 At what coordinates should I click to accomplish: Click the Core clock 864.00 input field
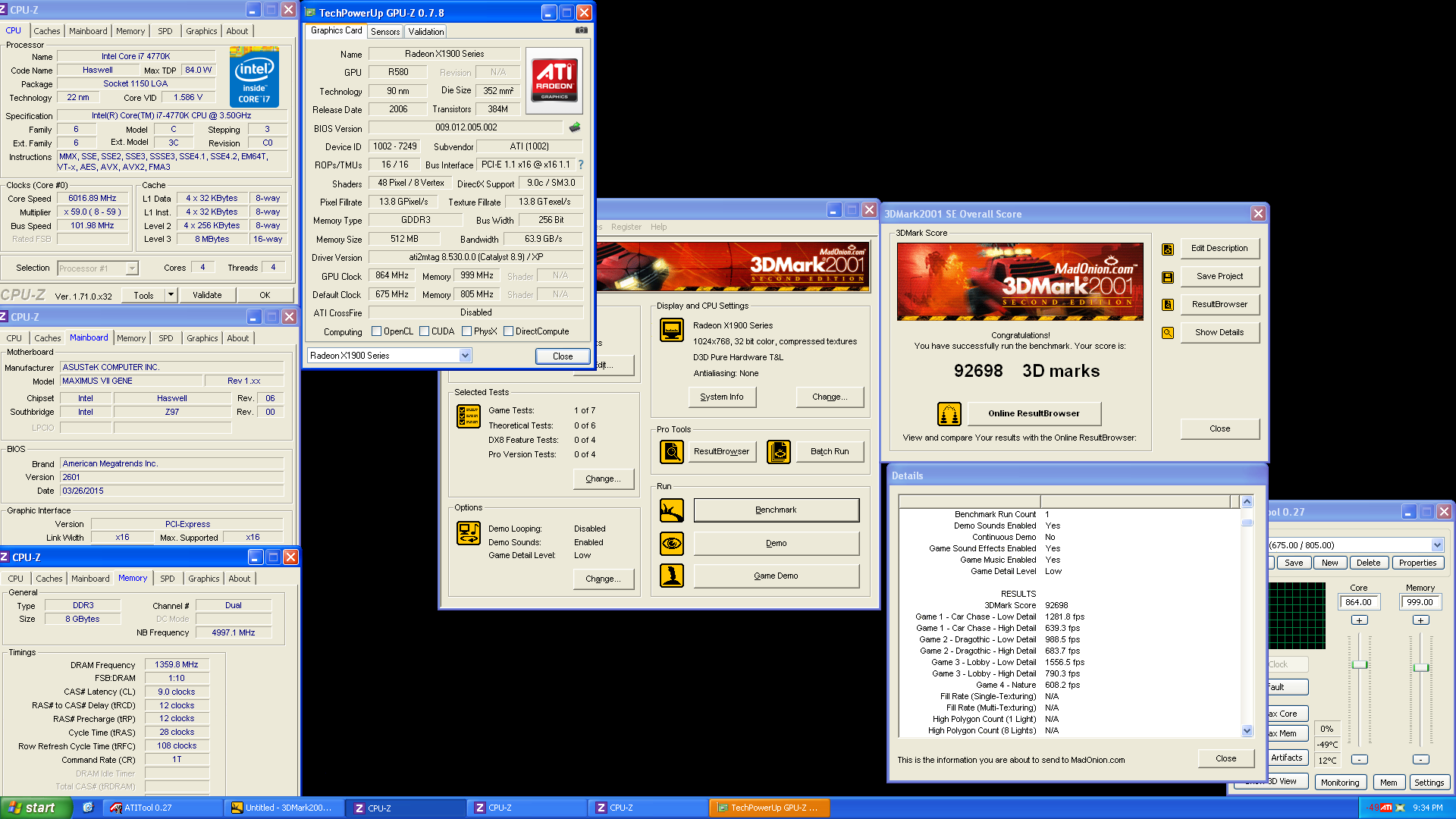1358,603
